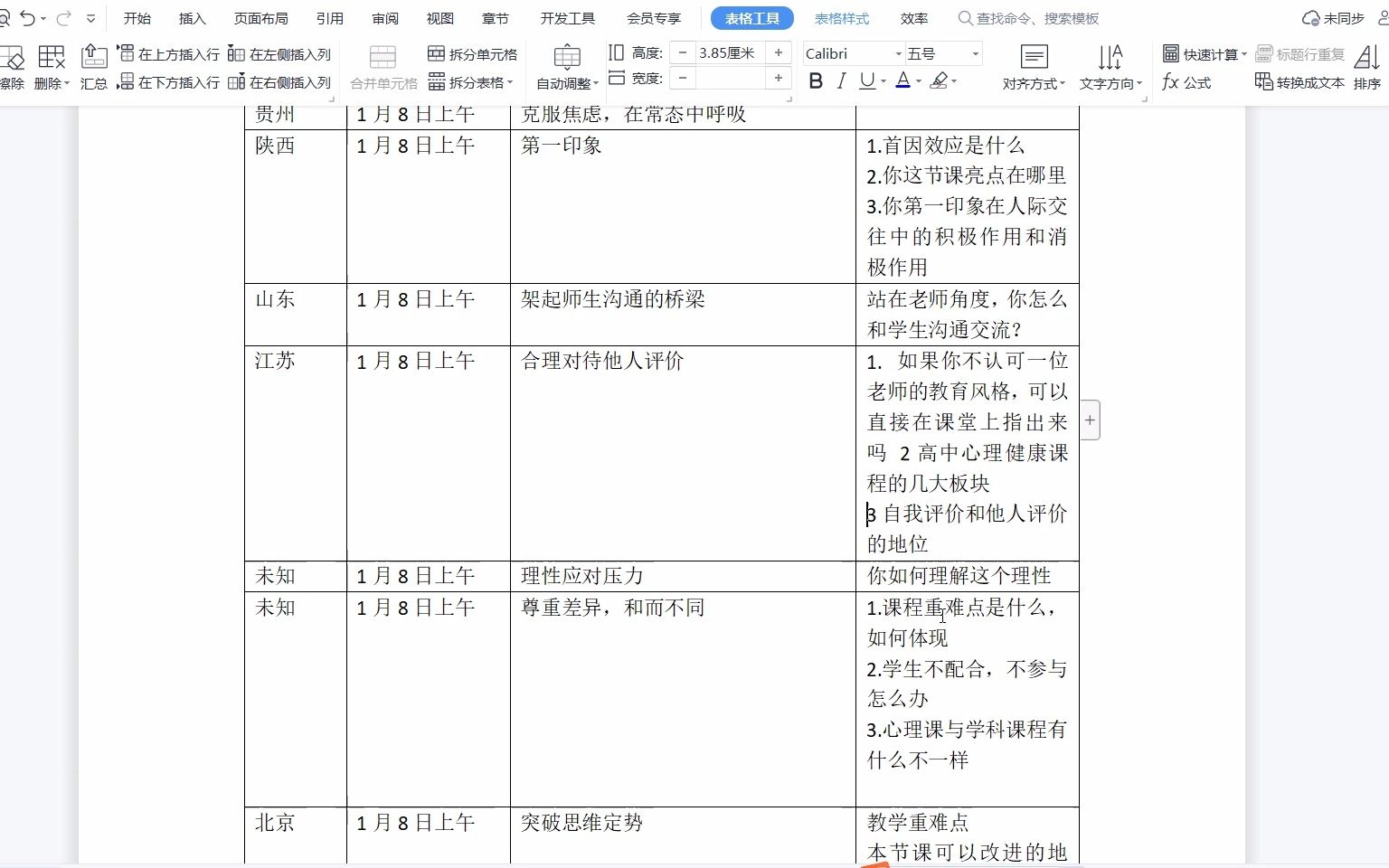Open the 视图 tab
The height and width of the screenshot is (868, 1389).
[440, 18]
